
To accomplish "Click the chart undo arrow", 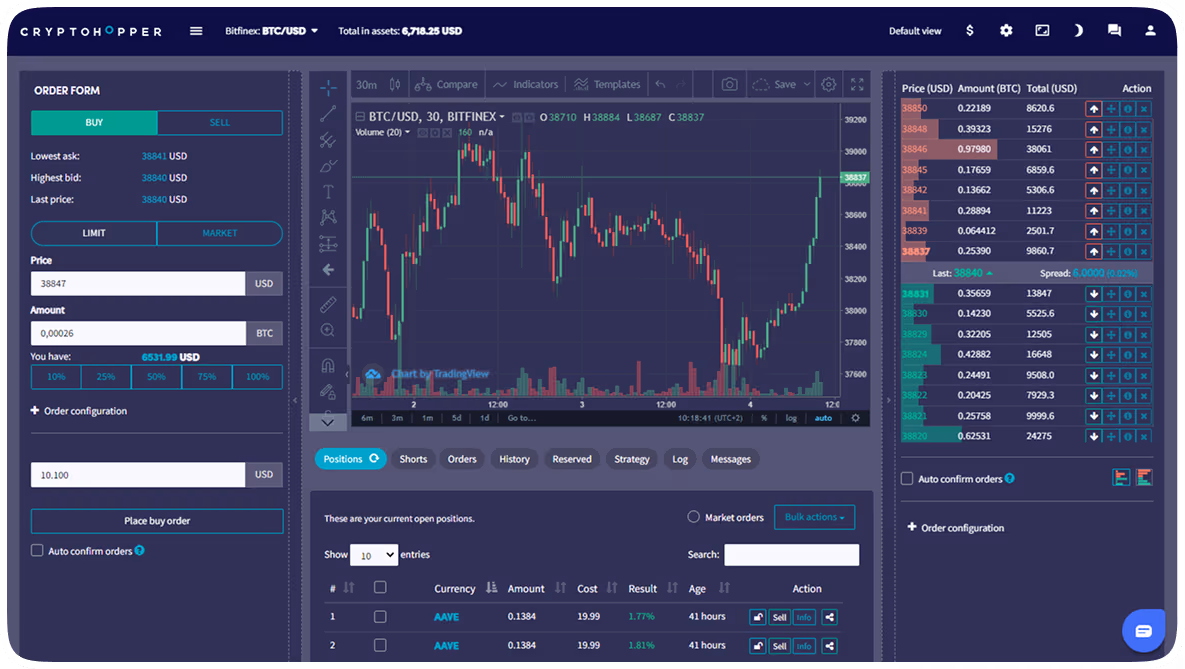I will click(x=661, y=85).
